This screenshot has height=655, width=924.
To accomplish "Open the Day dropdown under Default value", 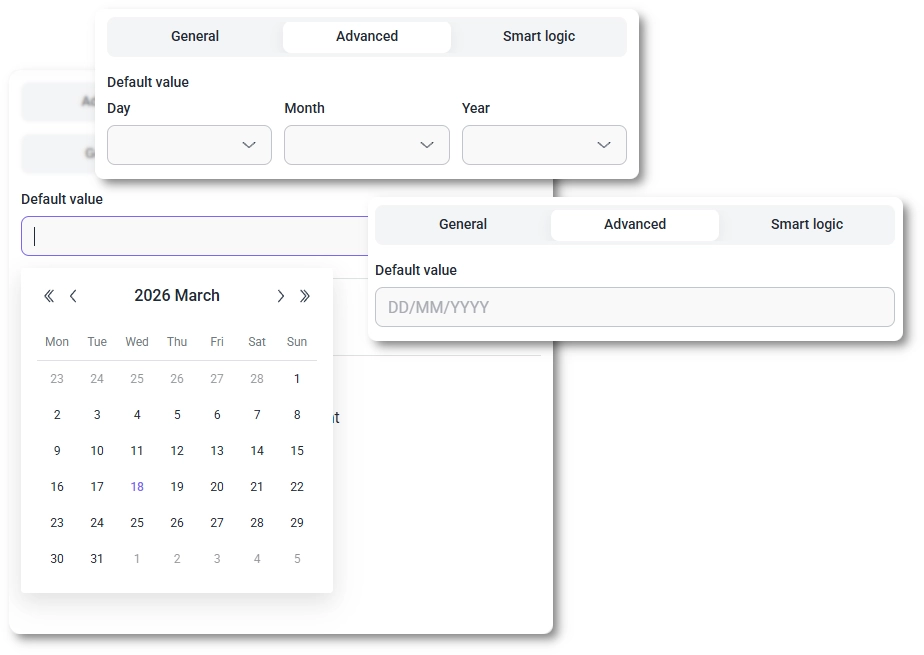I will pyautogui.click(x=189, y=145).
